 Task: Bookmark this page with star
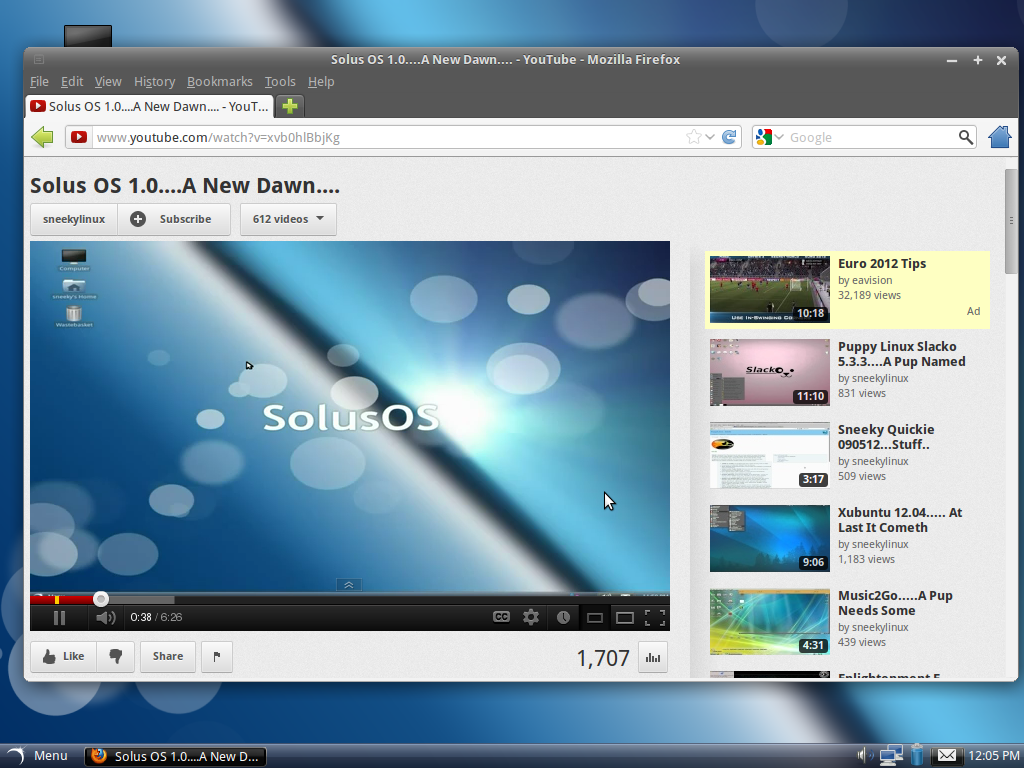693,137
